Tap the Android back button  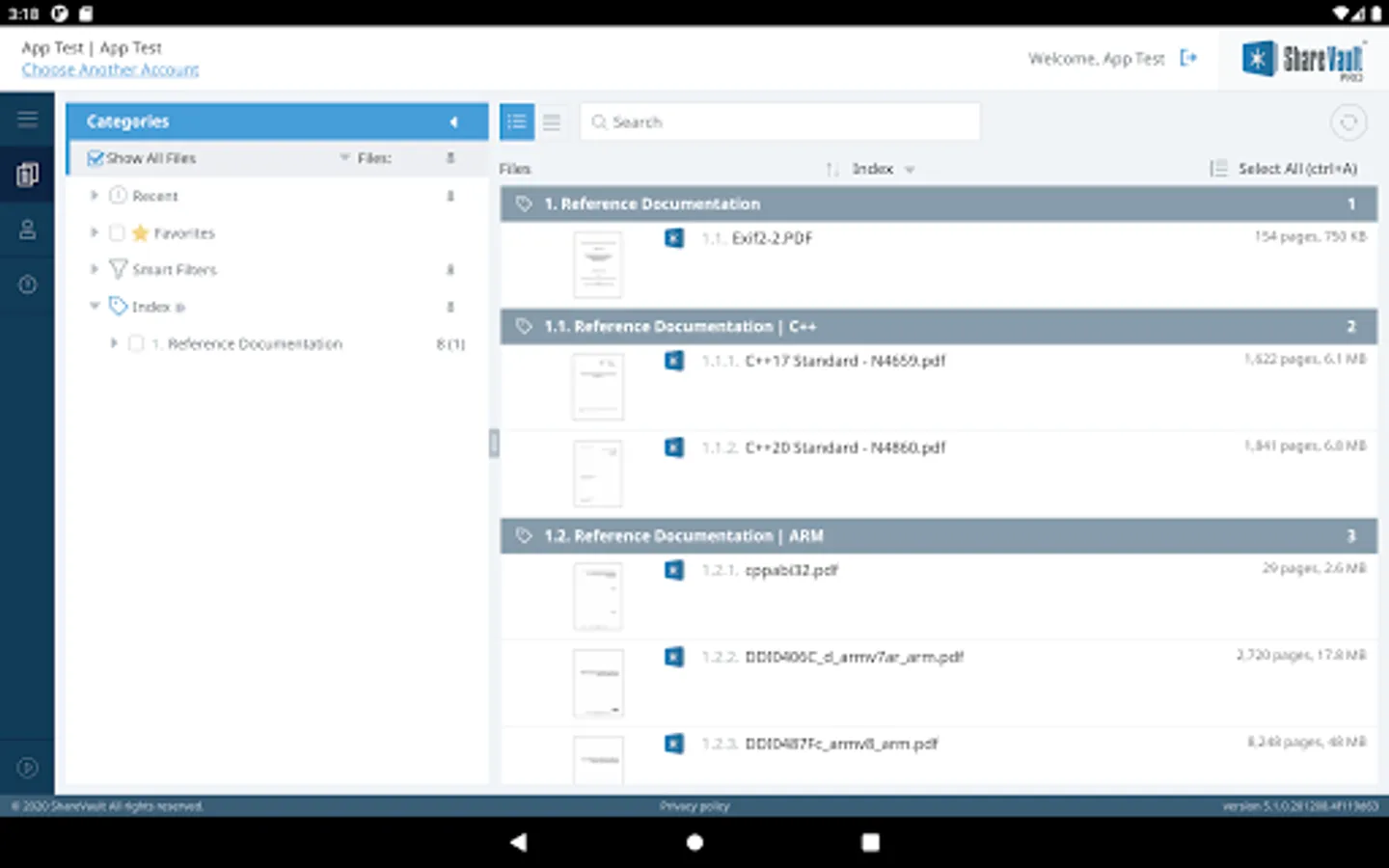518,842
